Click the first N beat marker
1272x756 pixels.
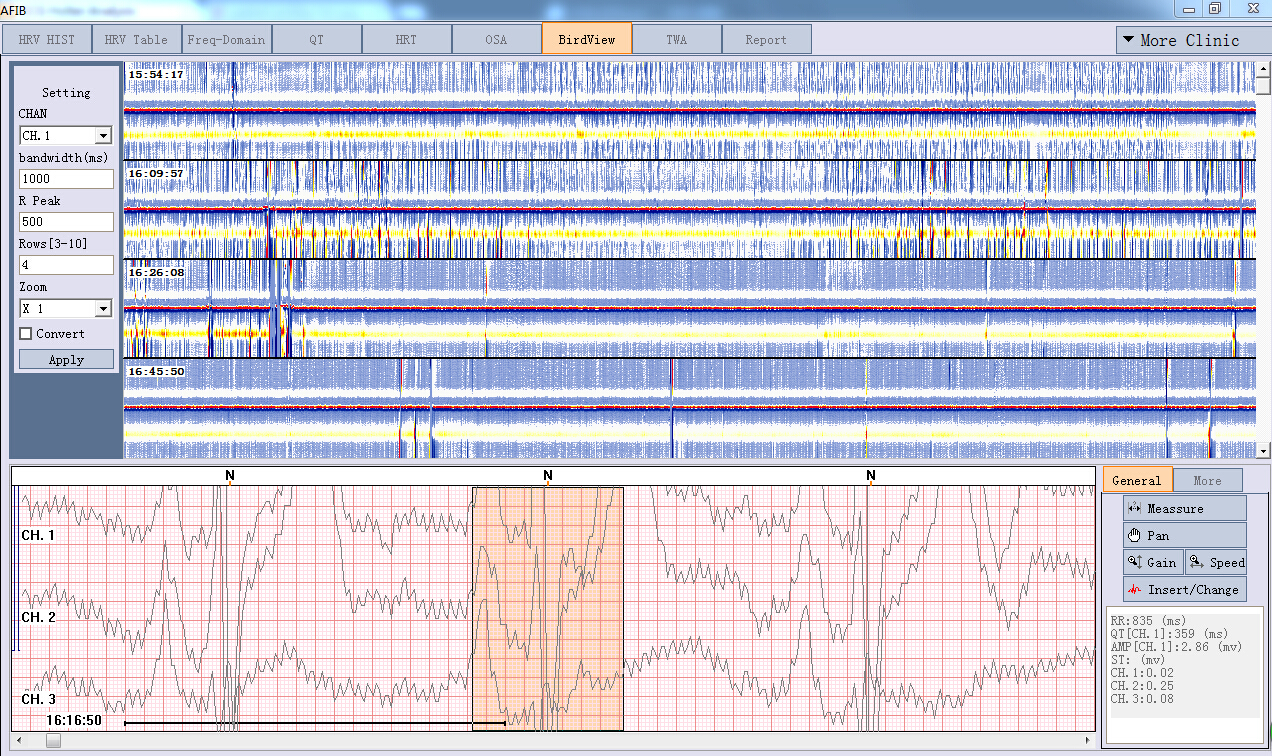tap(230, 476)
